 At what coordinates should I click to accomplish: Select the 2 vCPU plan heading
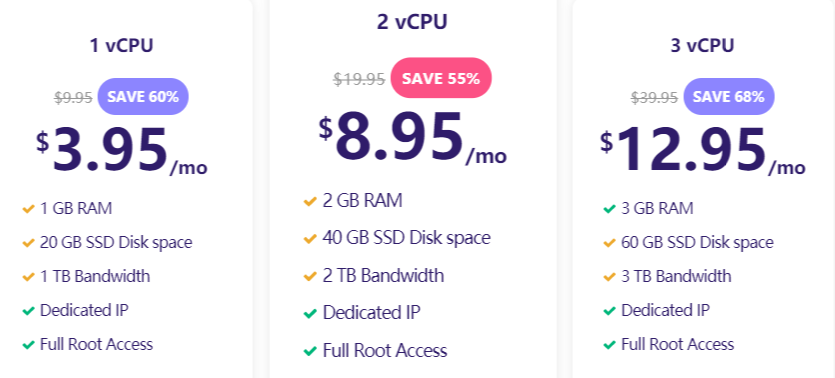tap(412, 22)
